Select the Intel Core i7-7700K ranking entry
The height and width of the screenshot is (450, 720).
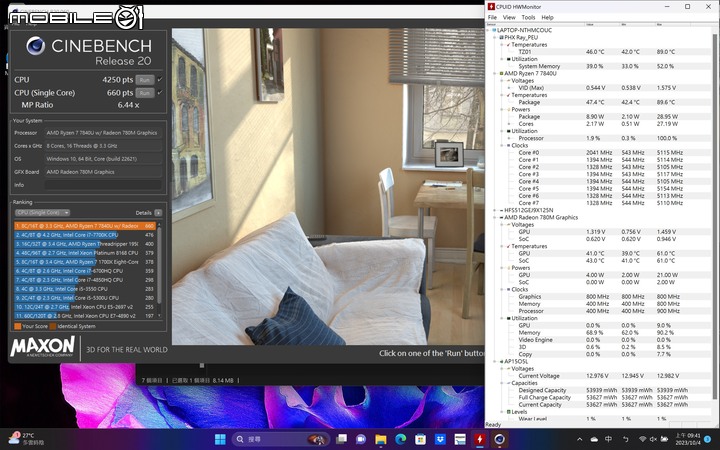click(x=85, y=235)
